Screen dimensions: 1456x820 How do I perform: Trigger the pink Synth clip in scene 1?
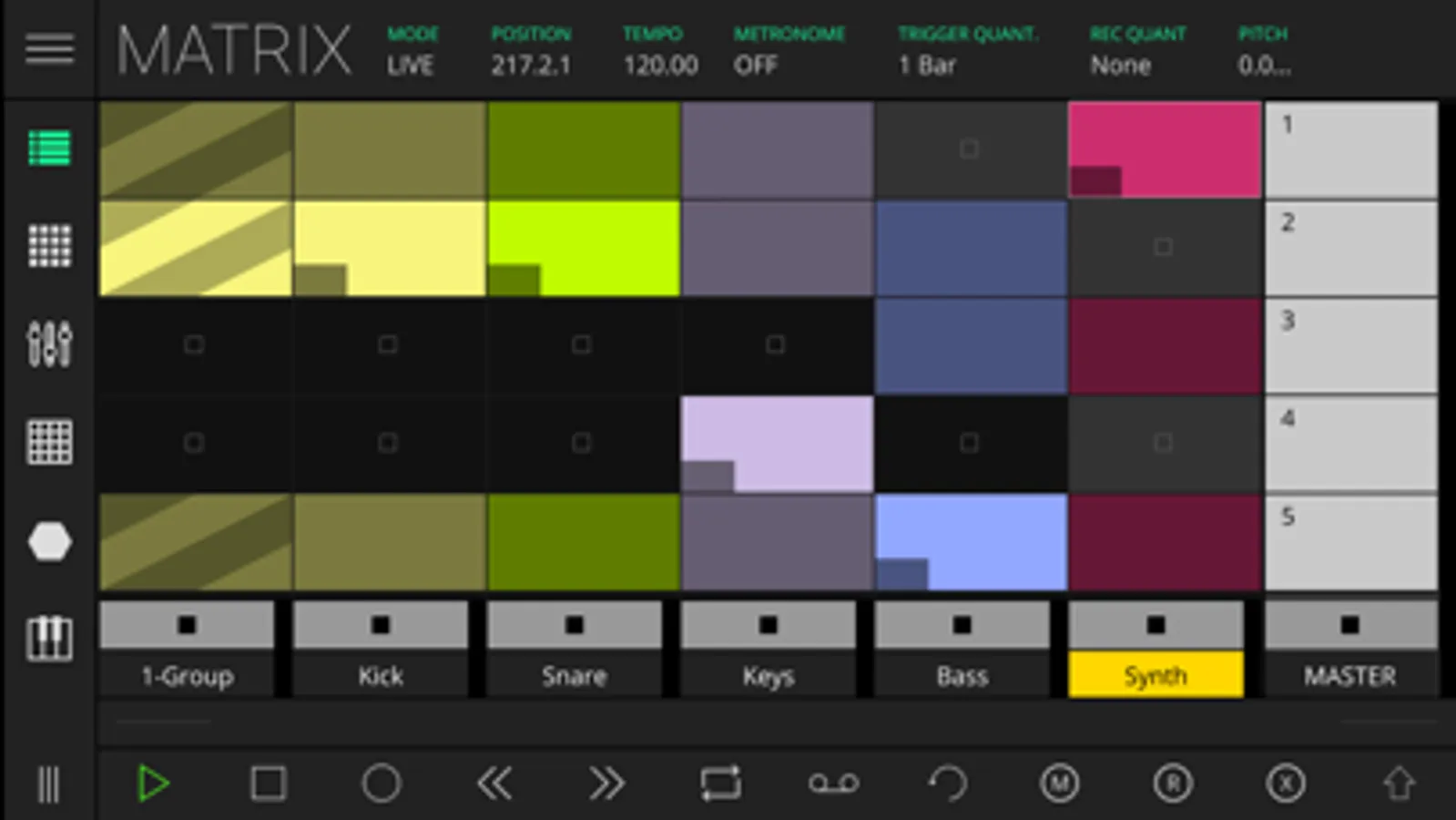(1165, 149)
